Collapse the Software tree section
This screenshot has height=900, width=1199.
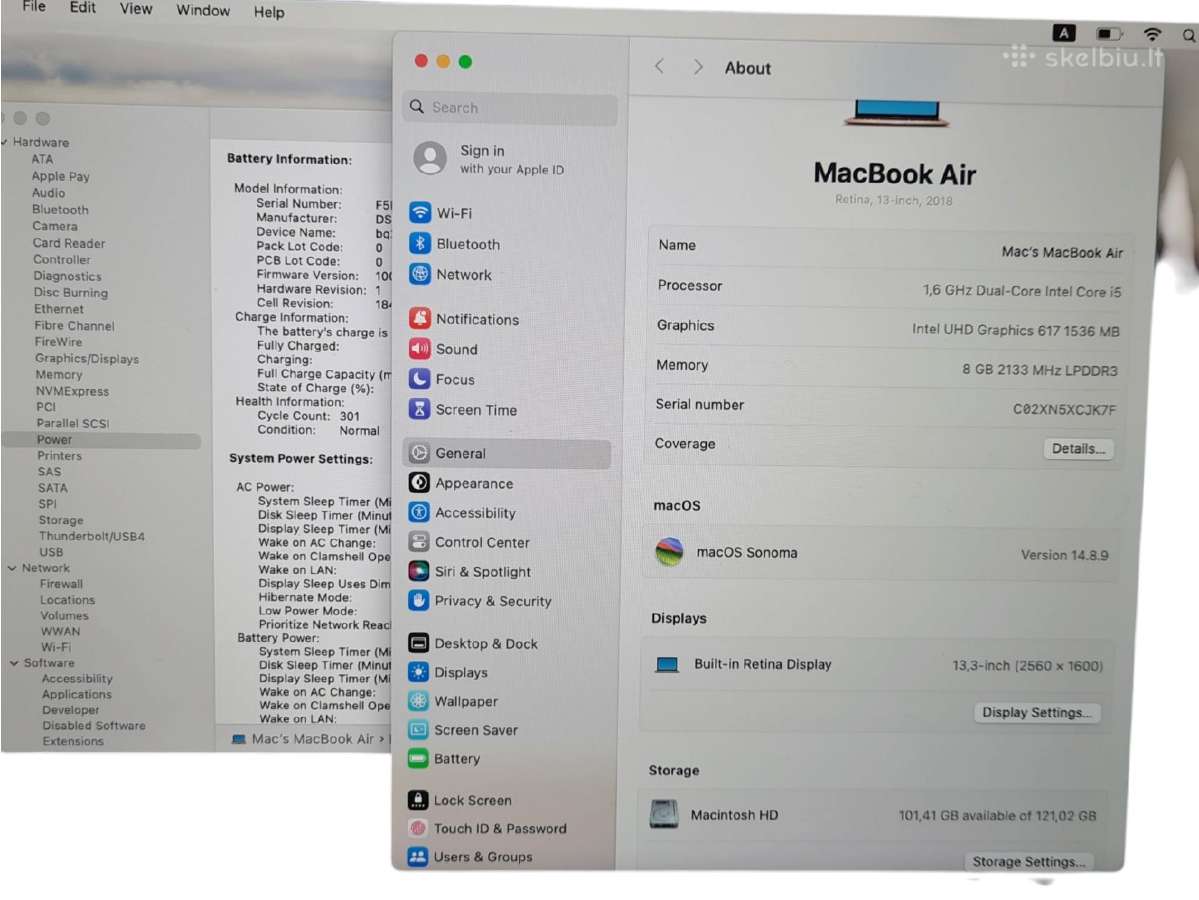click(14, 663)
